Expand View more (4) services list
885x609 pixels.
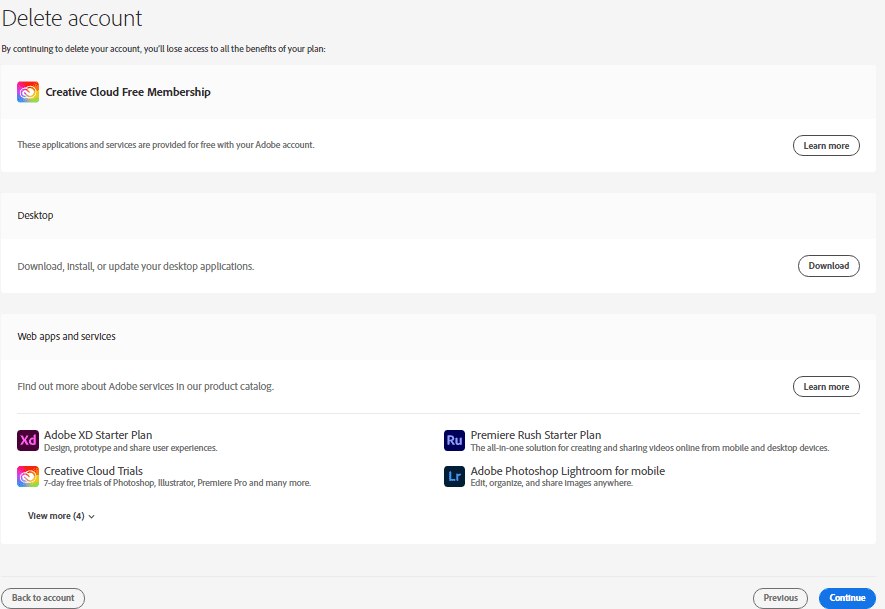click(x=62, y=516)
